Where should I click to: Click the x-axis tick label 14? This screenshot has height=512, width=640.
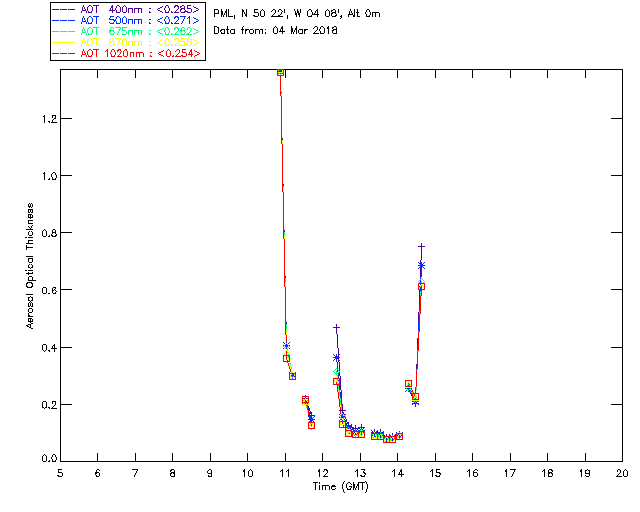(398, 473)
